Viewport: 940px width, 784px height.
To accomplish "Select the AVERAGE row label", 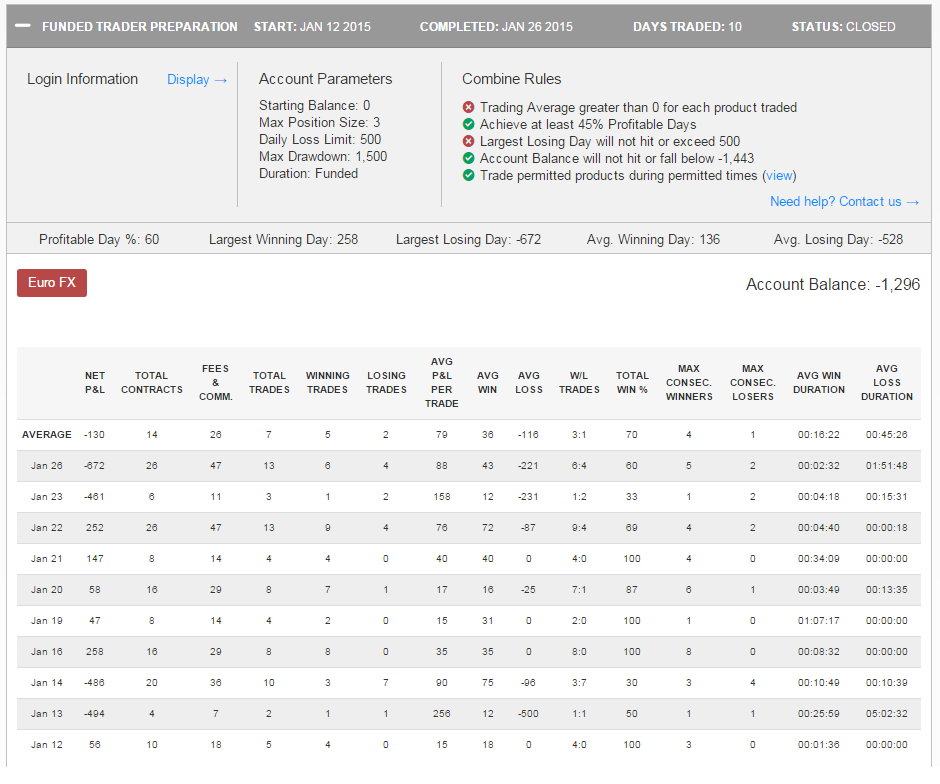I will [x=47, y=435].
